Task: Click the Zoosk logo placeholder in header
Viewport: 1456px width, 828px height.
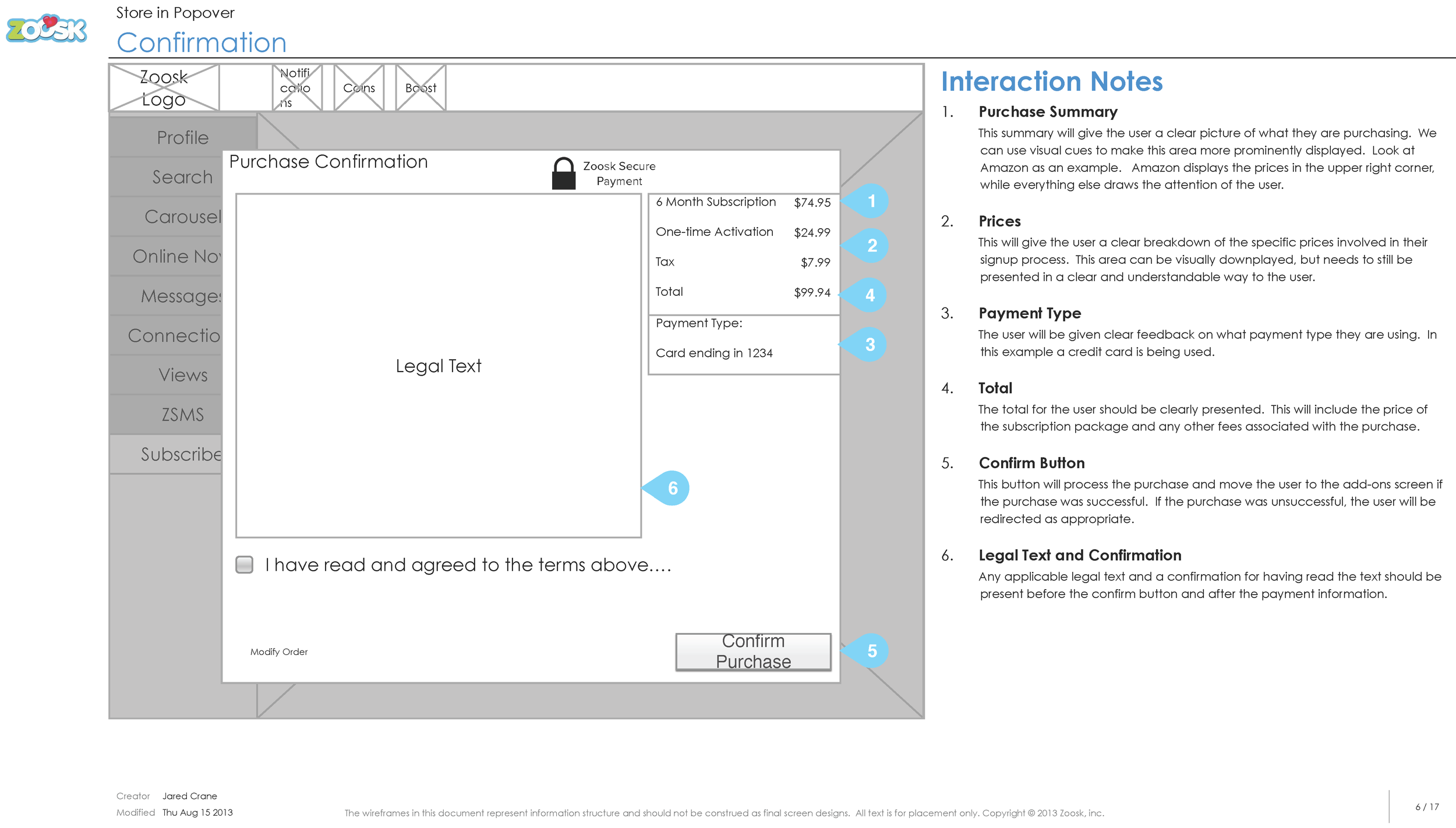Action: coord(164,88)
